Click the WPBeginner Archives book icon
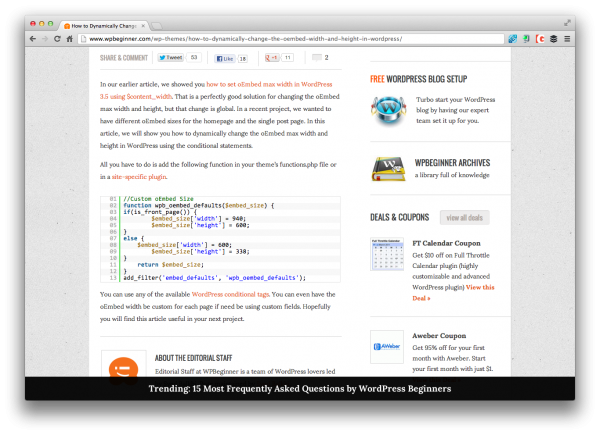This screenshot has width=600, height=435. (388, 169)
